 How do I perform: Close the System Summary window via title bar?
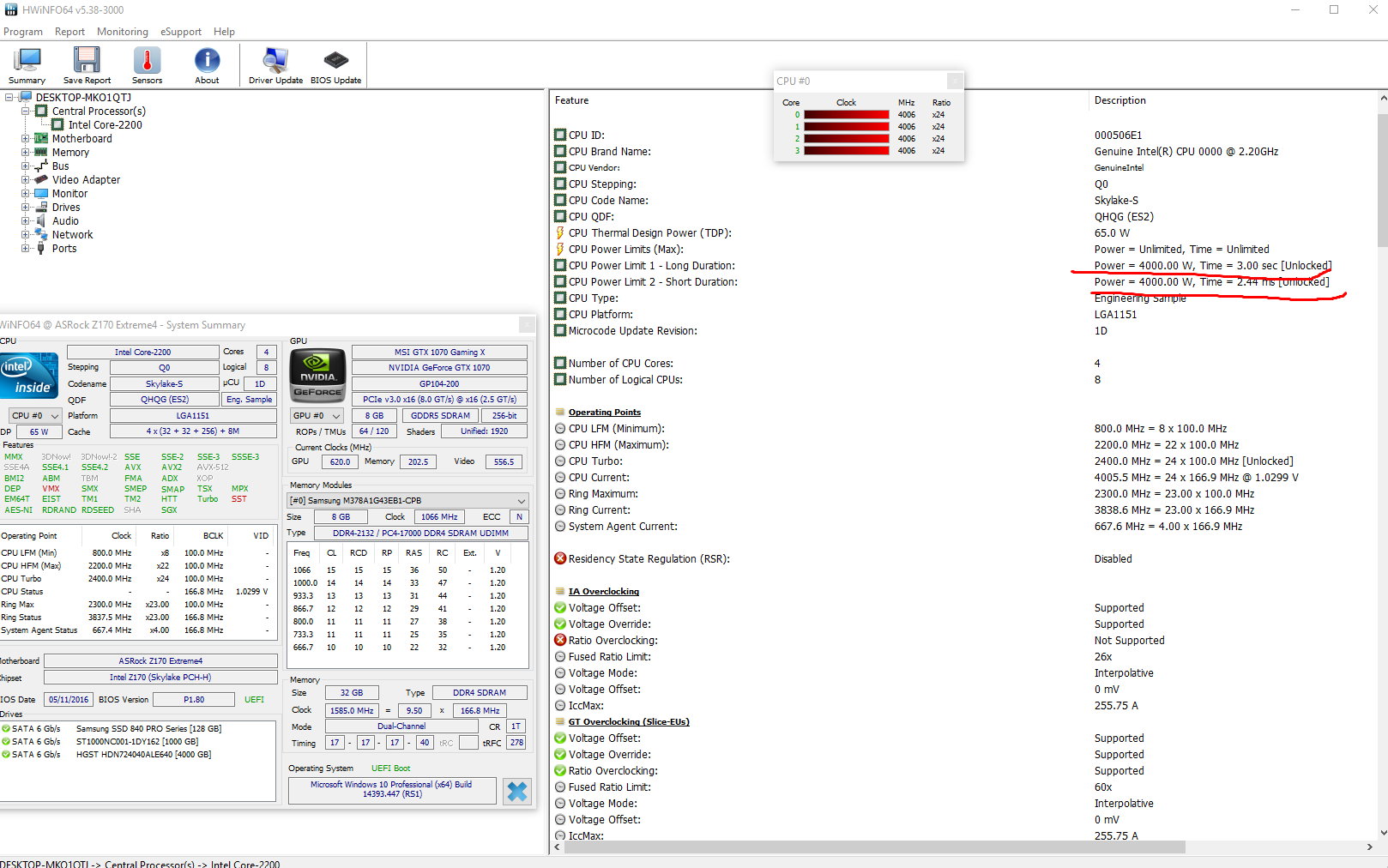click(527, 325)
